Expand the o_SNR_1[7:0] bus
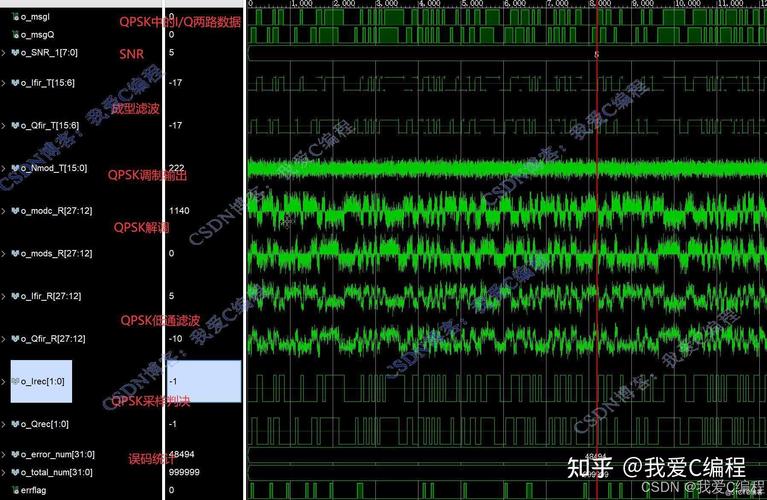 3,52
